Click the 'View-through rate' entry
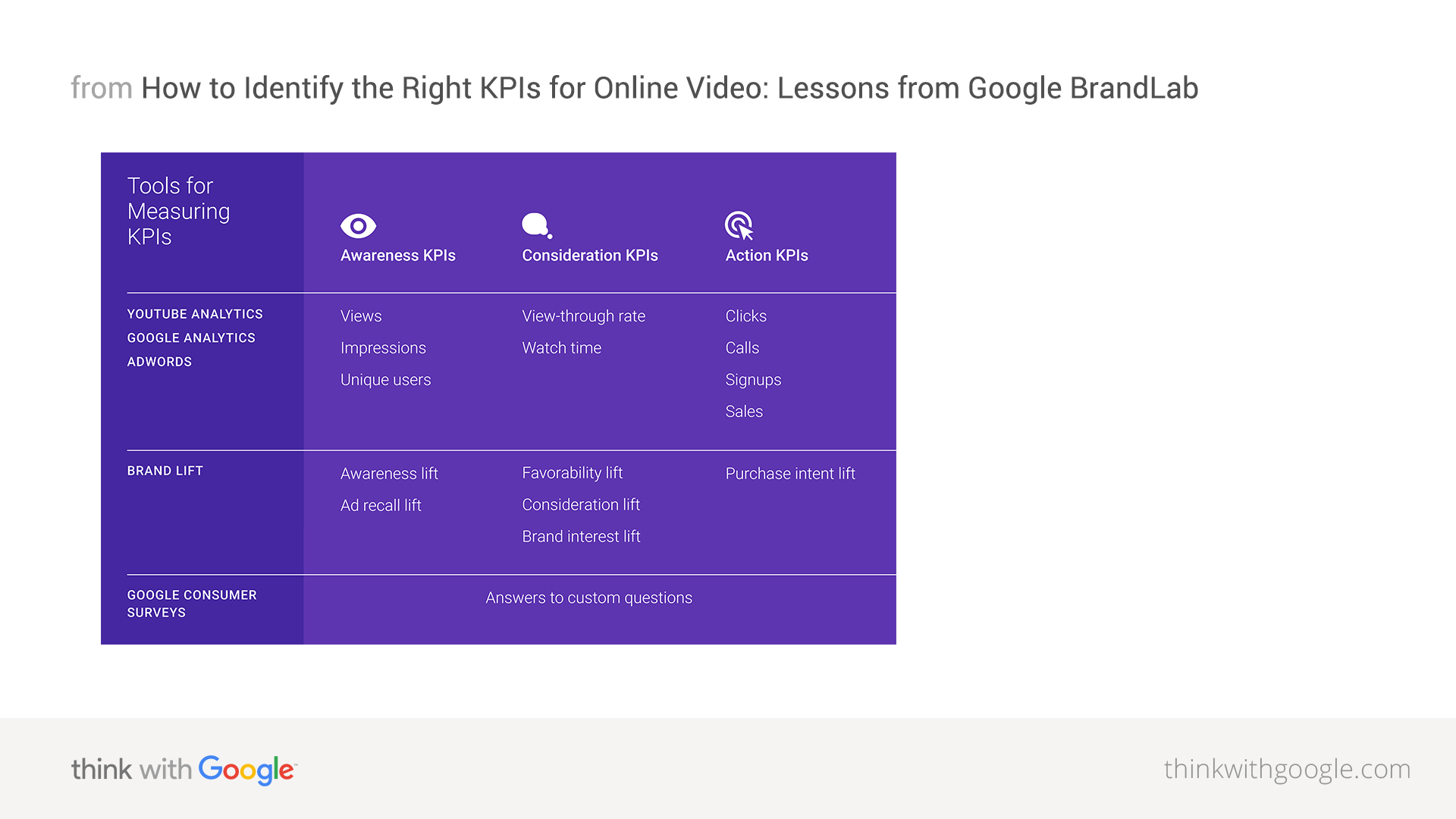 click(x=584, y=316)
